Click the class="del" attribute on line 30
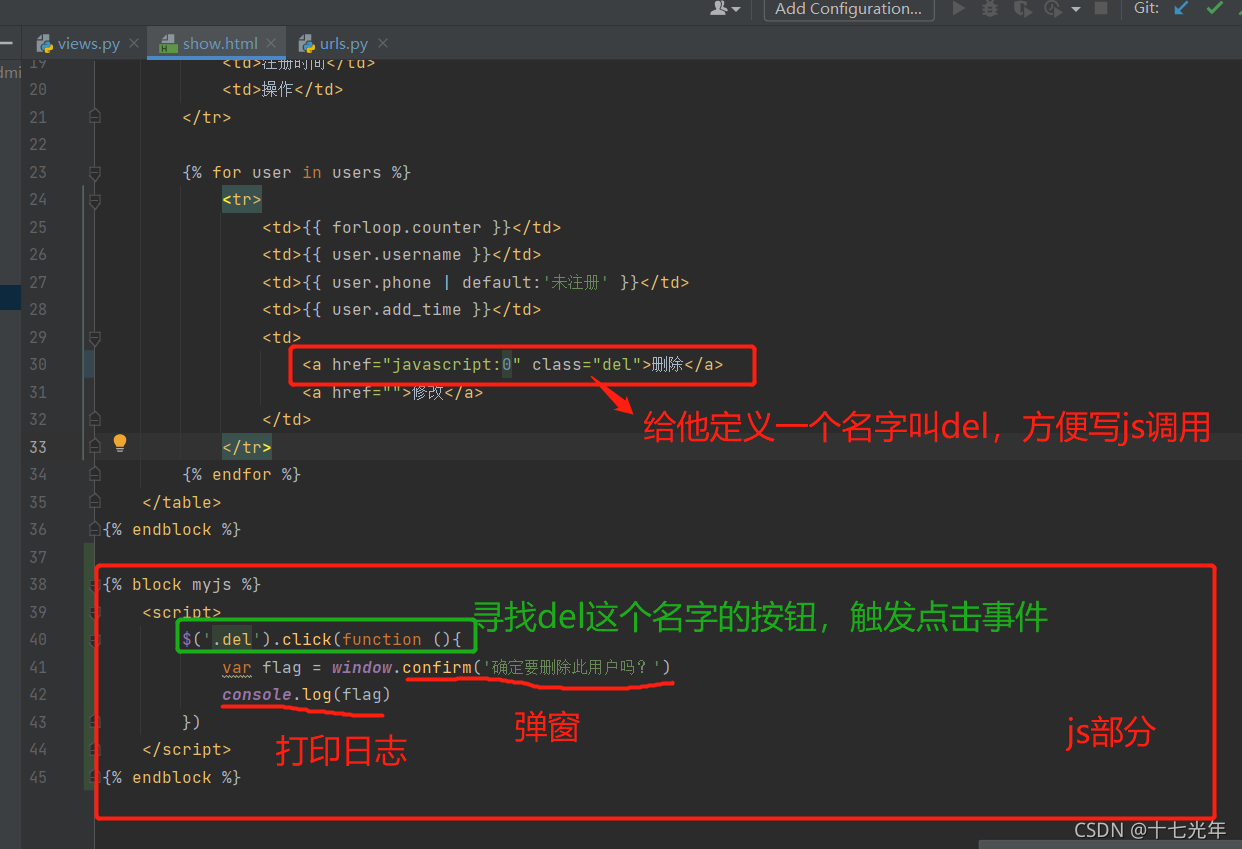This screenshot has height=849, width=1242. 587,365
